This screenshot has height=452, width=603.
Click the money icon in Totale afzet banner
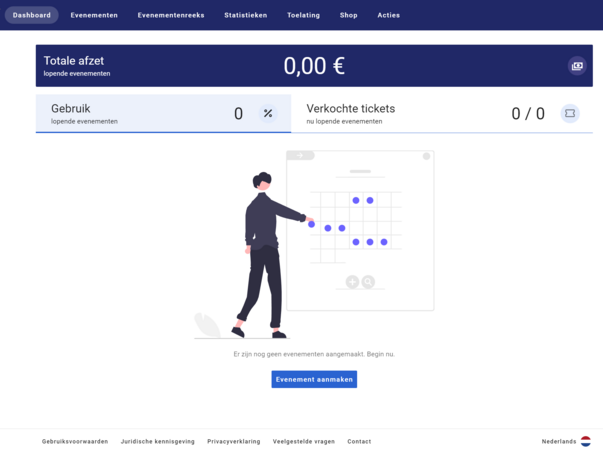pos(577,66)
